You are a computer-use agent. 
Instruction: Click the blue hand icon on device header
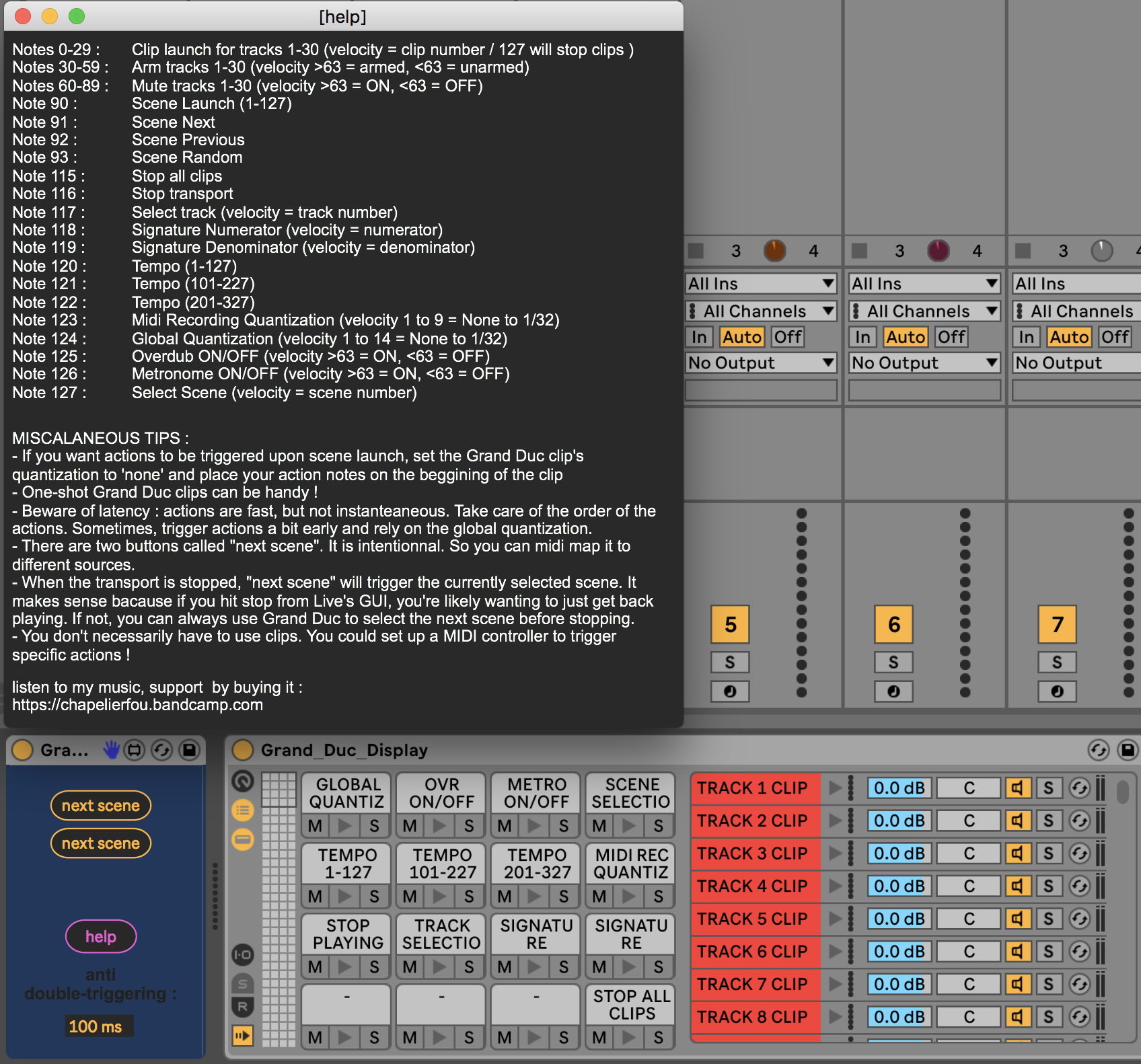click(x=111, y=749)
